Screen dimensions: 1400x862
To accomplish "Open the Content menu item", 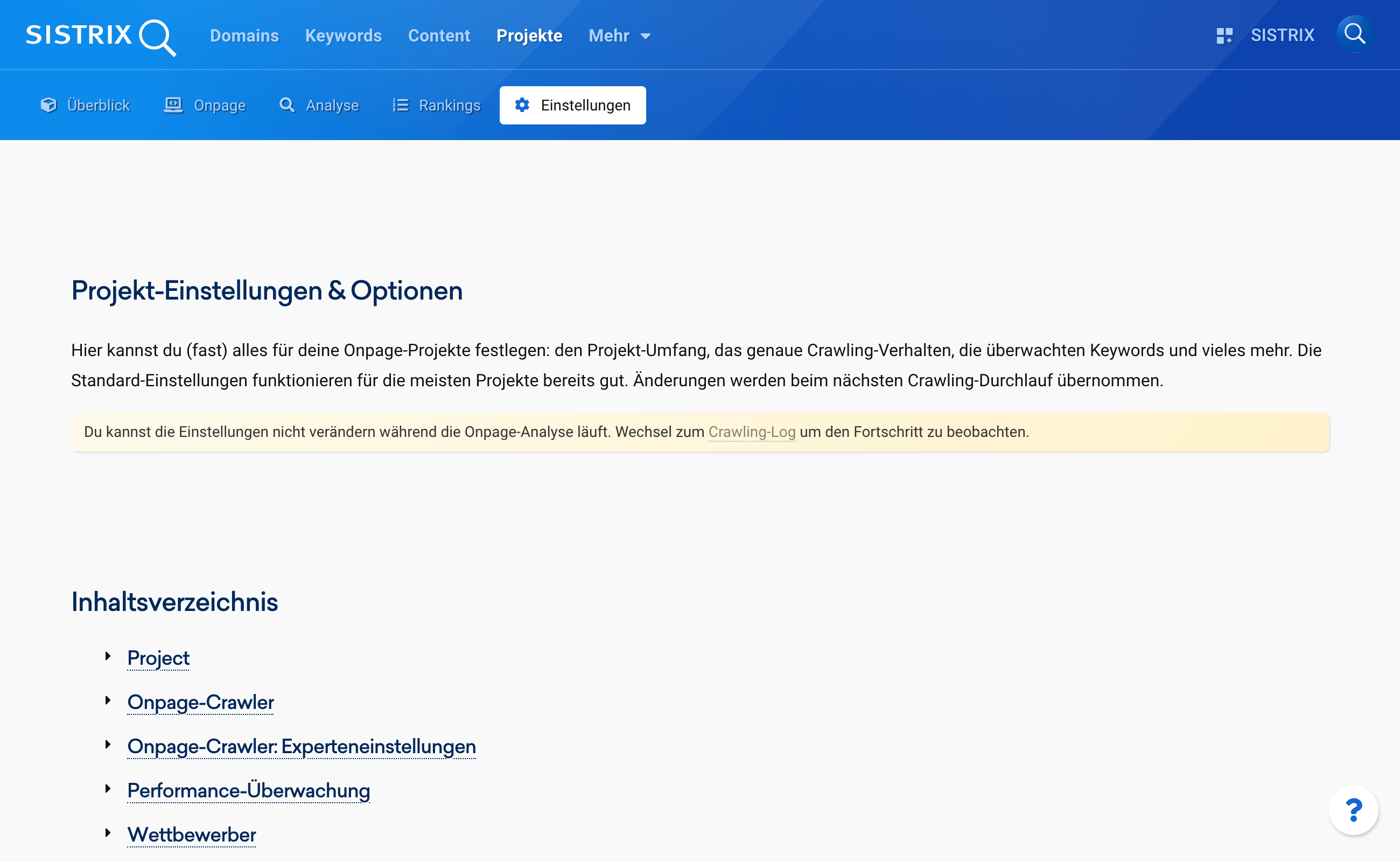I will coord(439,36).
